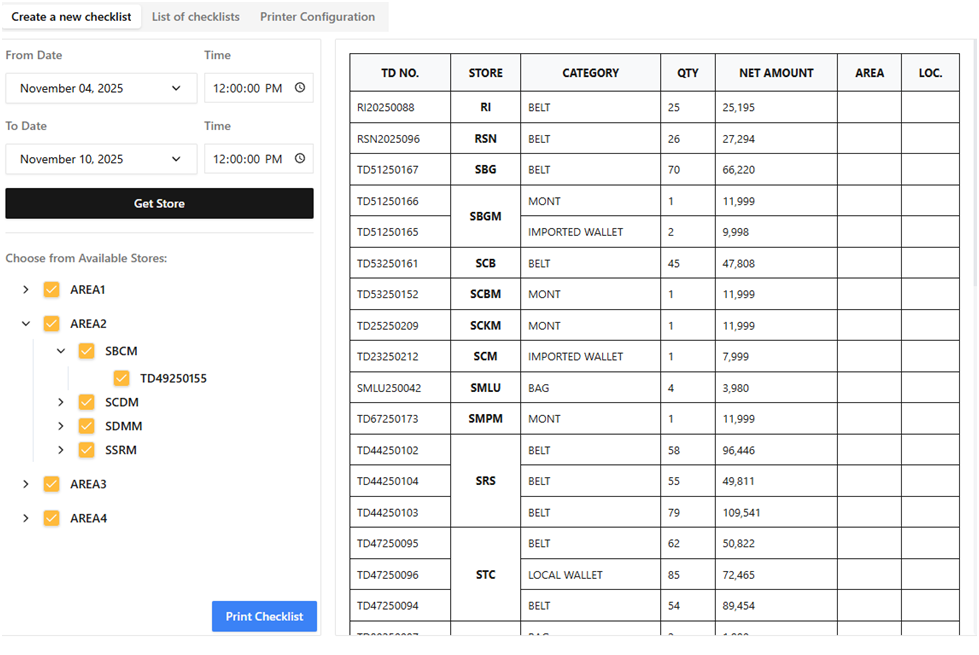
Task: Click the TD NO. column header
Action: (x=400, y=73)
